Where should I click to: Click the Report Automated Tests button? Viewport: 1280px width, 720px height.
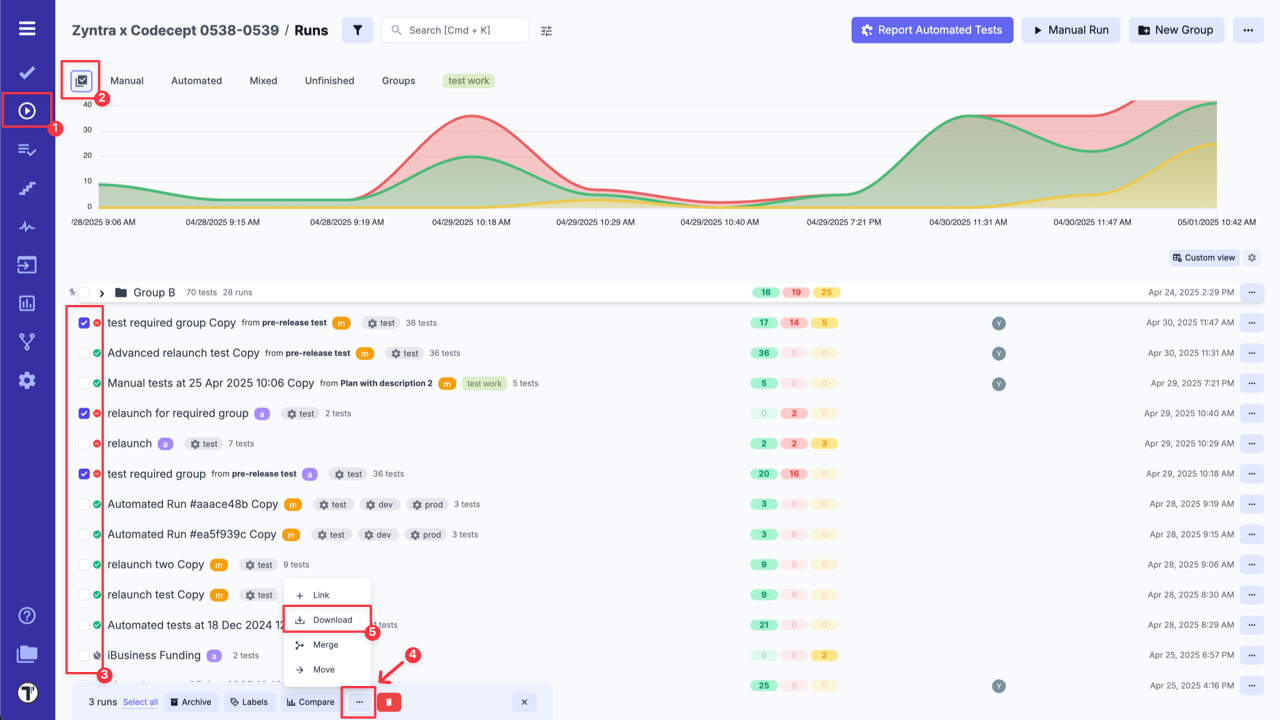(932, 30)
